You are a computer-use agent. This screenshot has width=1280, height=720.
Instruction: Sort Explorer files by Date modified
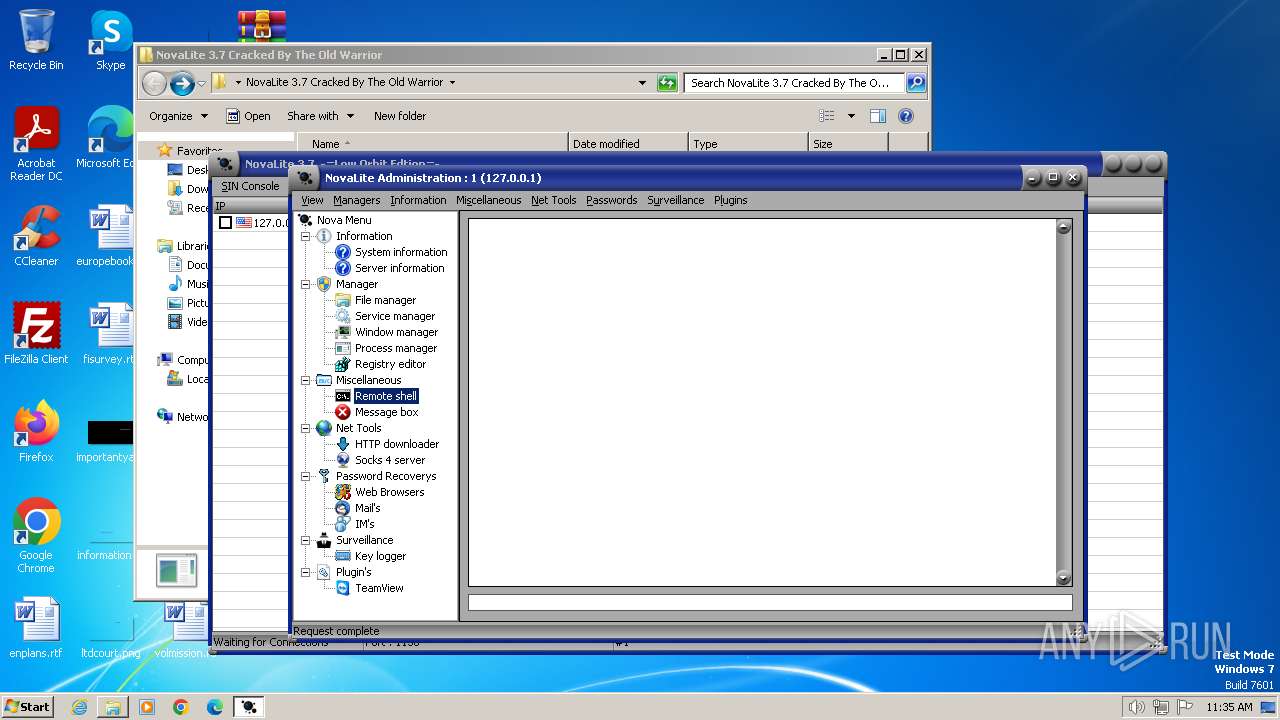pyautogui.click(x=627, y=144)
